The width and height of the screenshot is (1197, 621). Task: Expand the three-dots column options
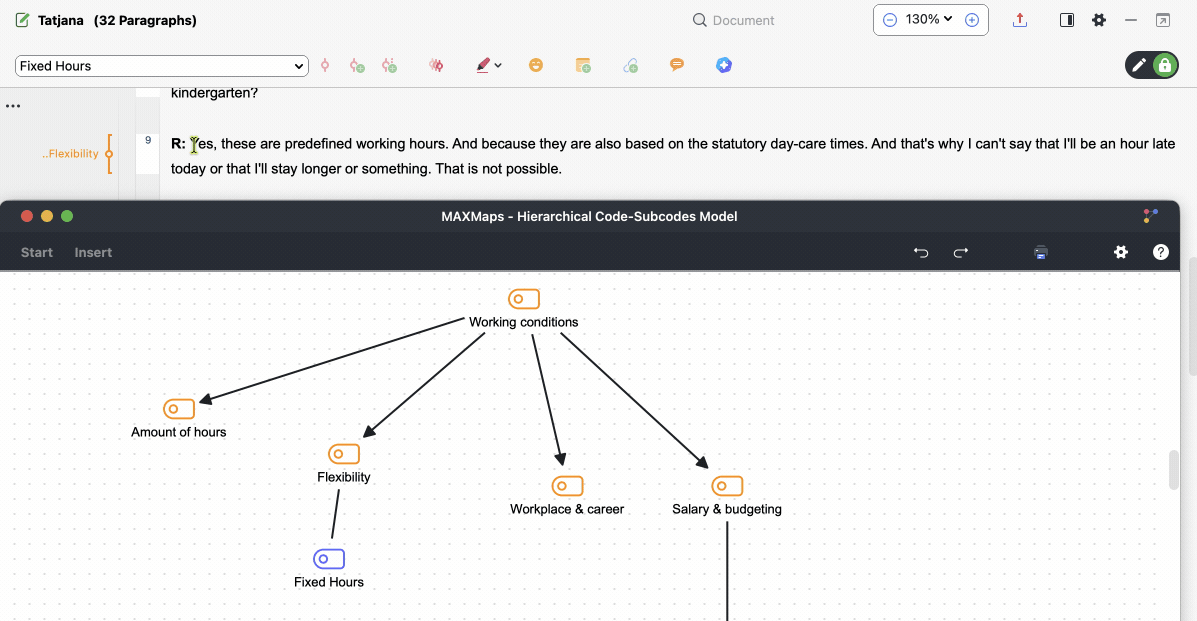(x=13, y=106)
